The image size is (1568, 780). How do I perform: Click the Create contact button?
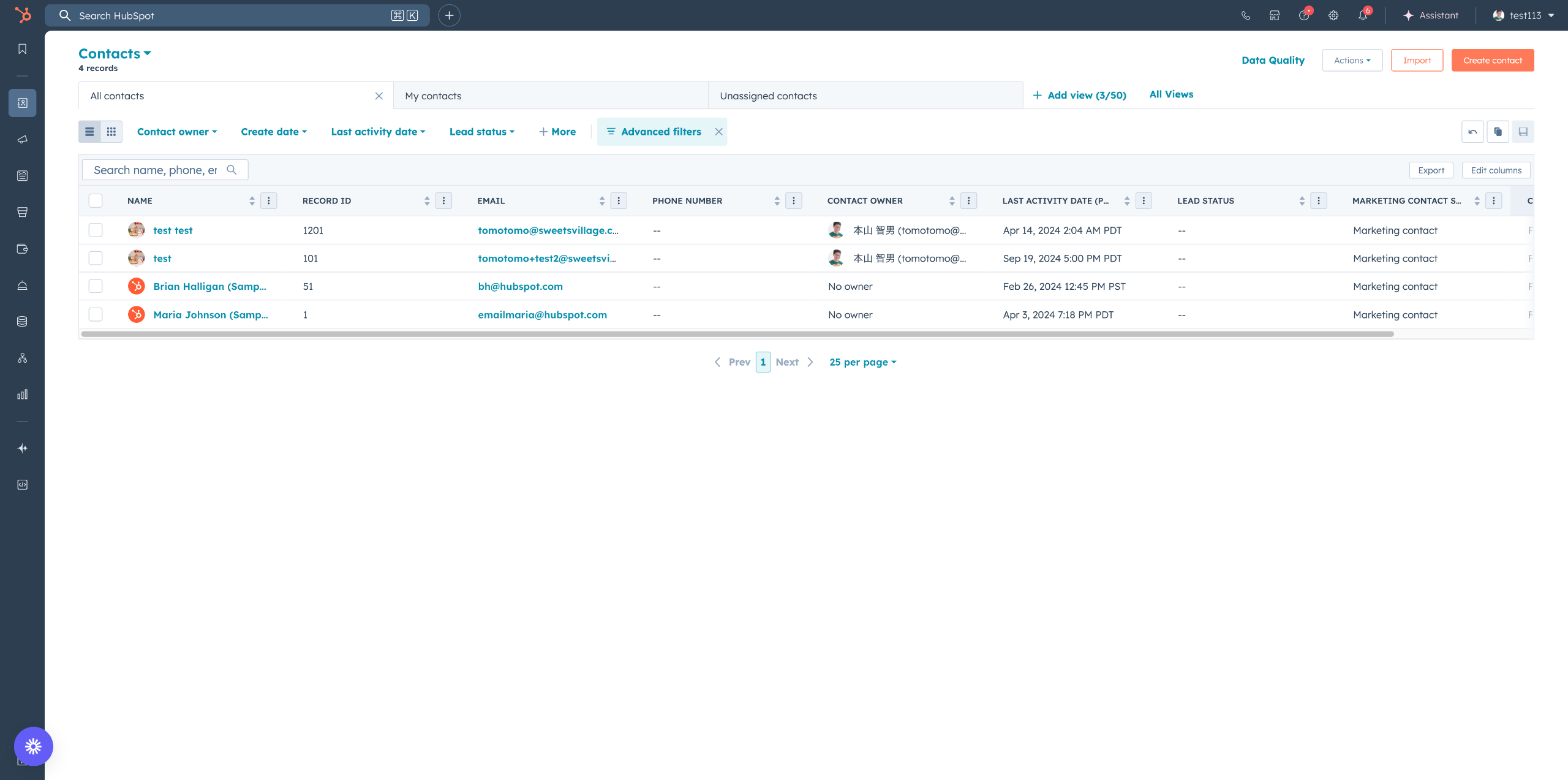point(1492,61)
